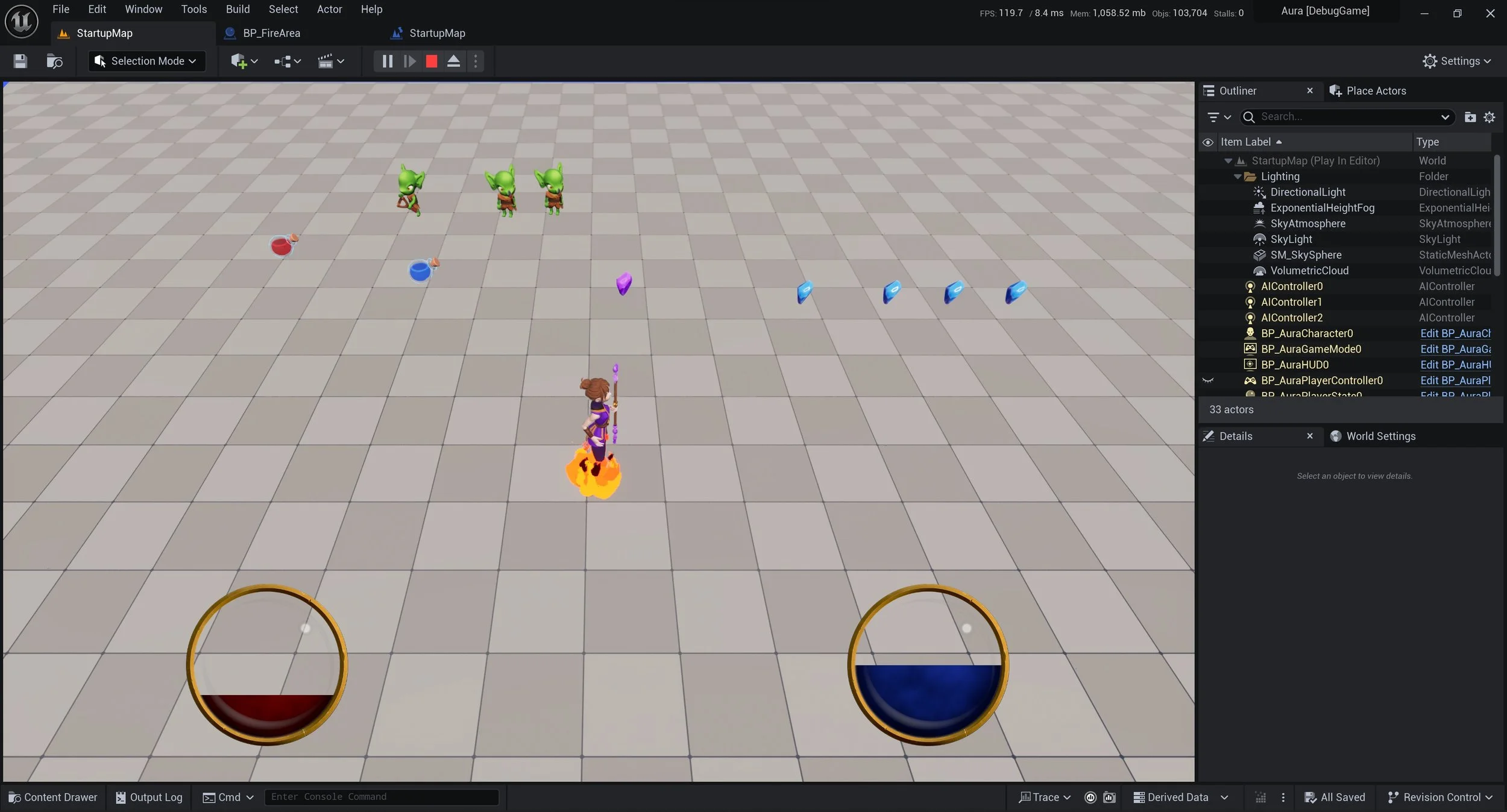Click create new folder icon in Outliner
The height and width of the screenshot is (812, 1507).
coord(1470,117)
